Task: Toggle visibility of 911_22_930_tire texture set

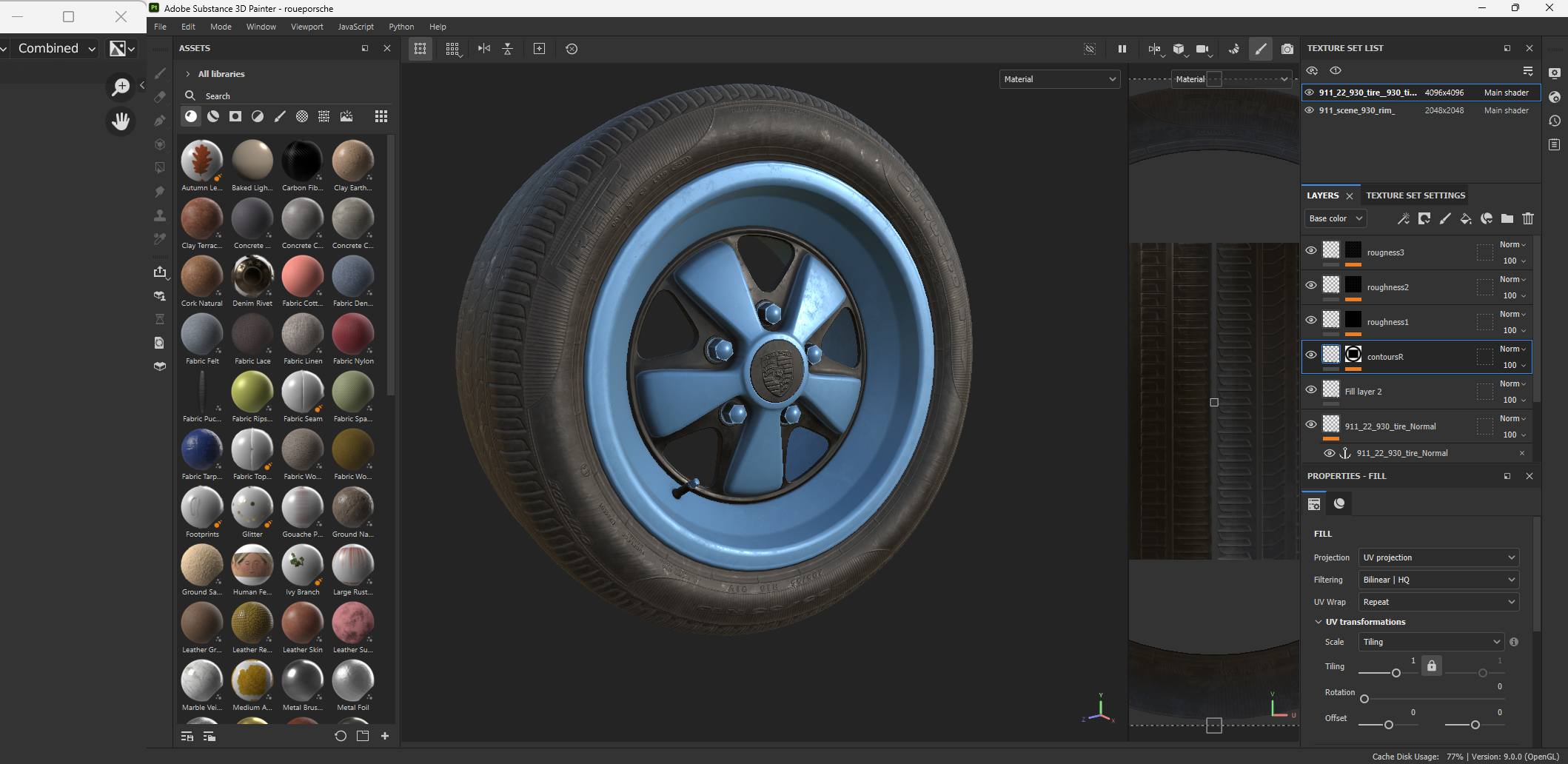Action: [1310, 93]
